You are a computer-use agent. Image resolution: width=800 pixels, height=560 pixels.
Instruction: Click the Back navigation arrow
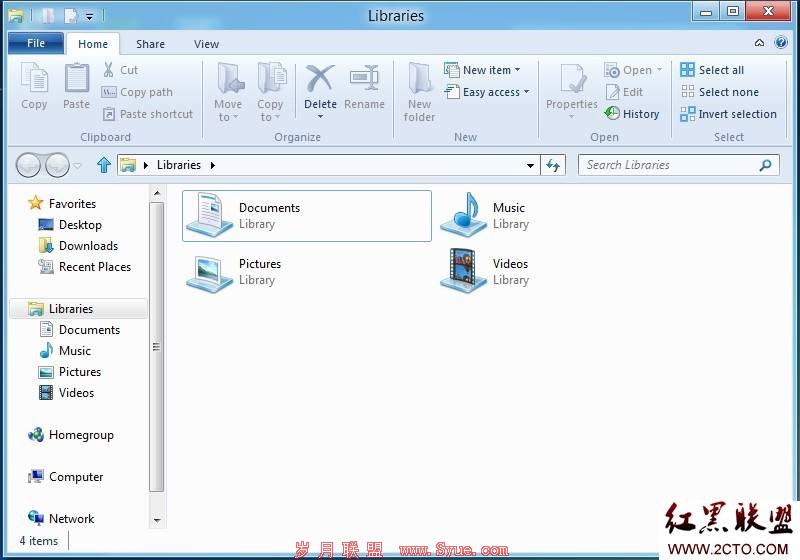click(28, 165)
